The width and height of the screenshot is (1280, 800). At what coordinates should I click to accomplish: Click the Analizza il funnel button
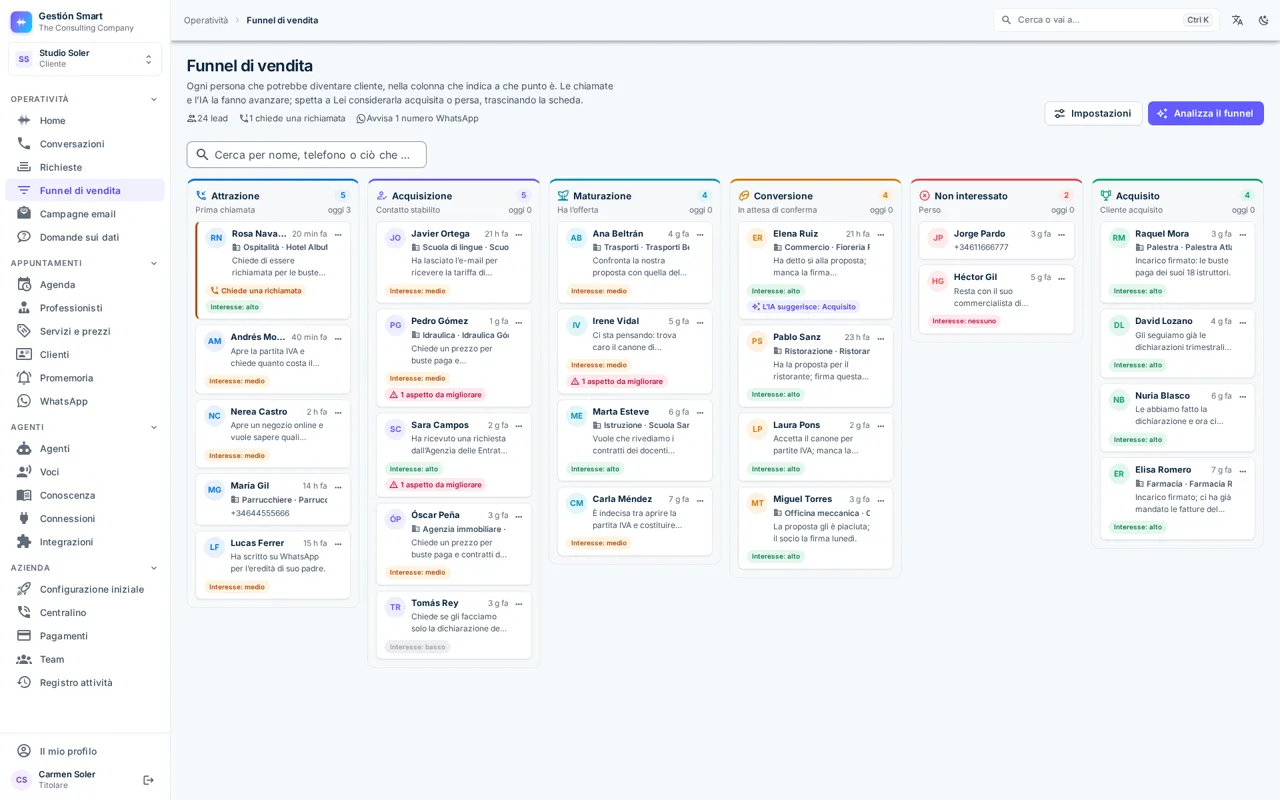click(x=1205, y=113)
